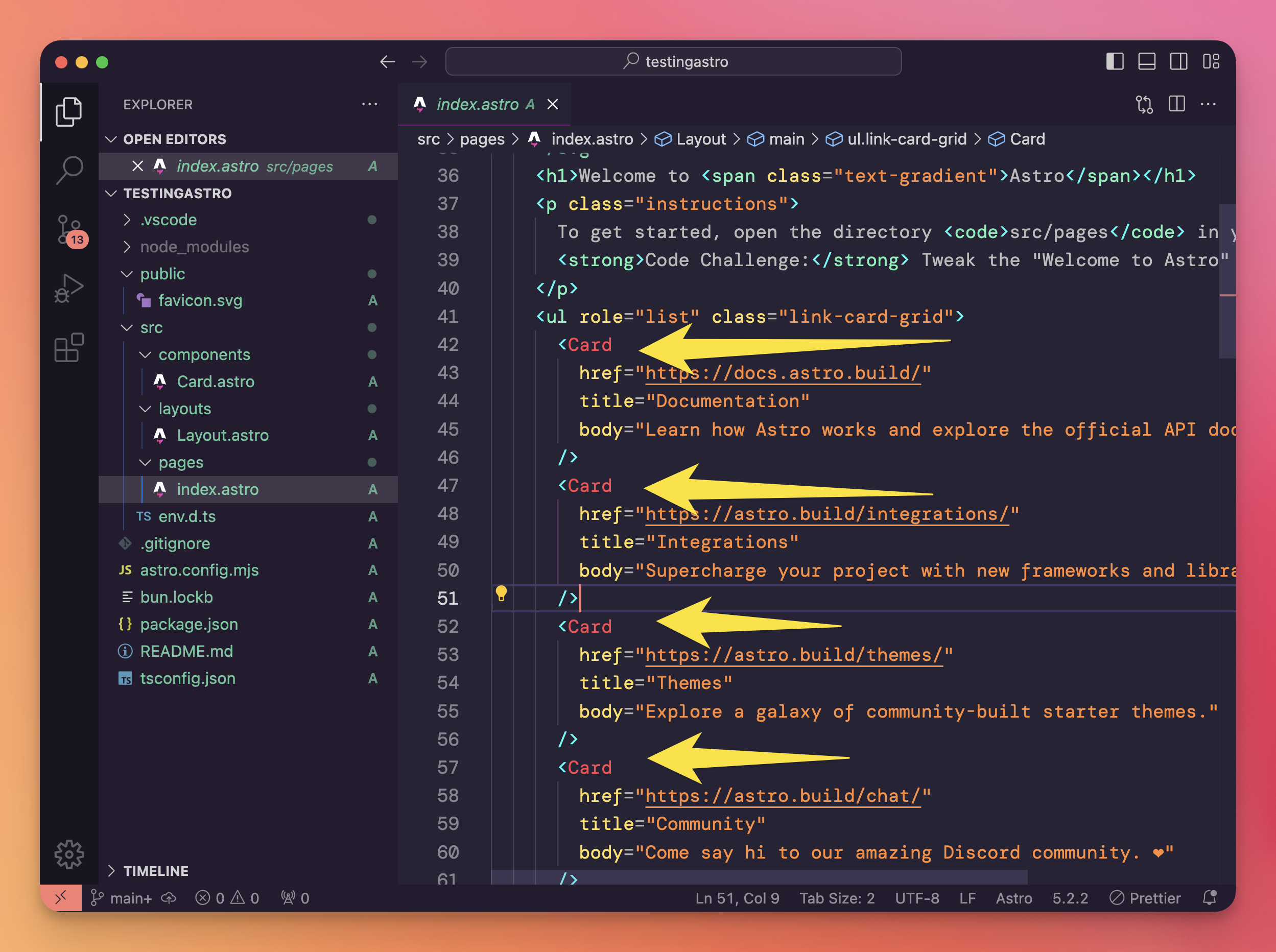The height and width of the screenshot is (952, 1276).
Task: Toggle the primary side bar layout button
Action: click(1115, 61)
